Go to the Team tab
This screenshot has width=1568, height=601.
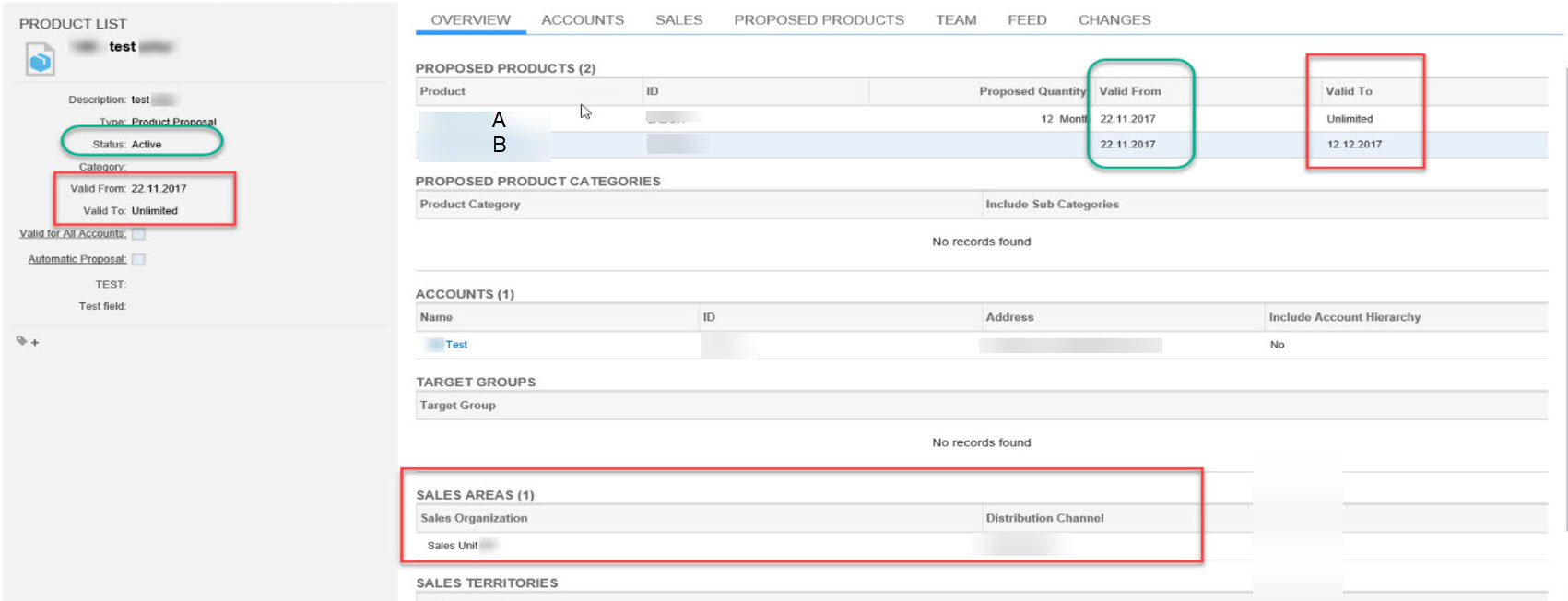click(956, 19)
